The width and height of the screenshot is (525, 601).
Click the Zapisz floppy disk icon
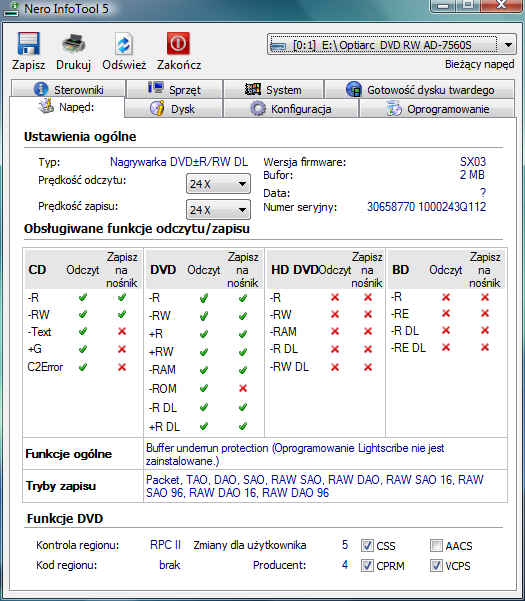[x=28, y=44]
